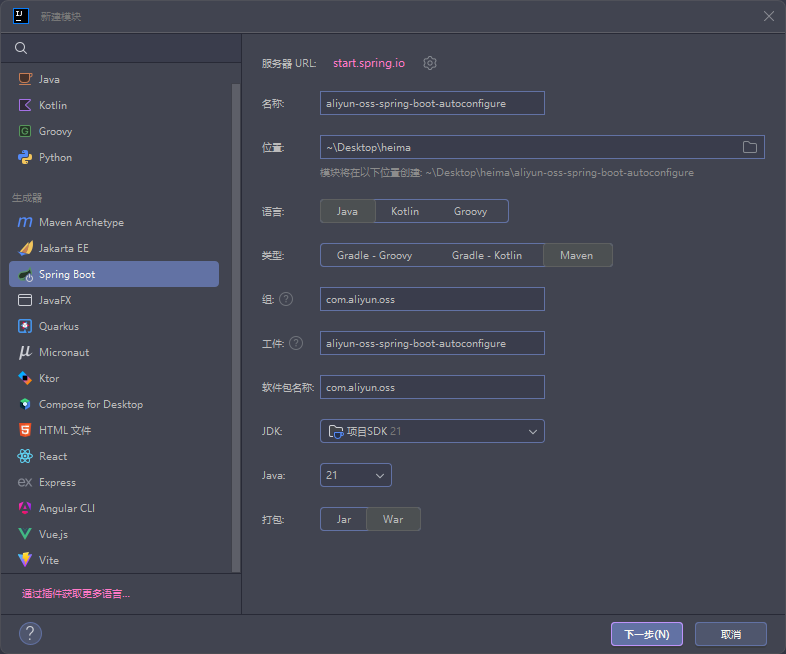Screen dimensions: 786x654
Task: Set language to Java
Action: click(x=347, y=211)
